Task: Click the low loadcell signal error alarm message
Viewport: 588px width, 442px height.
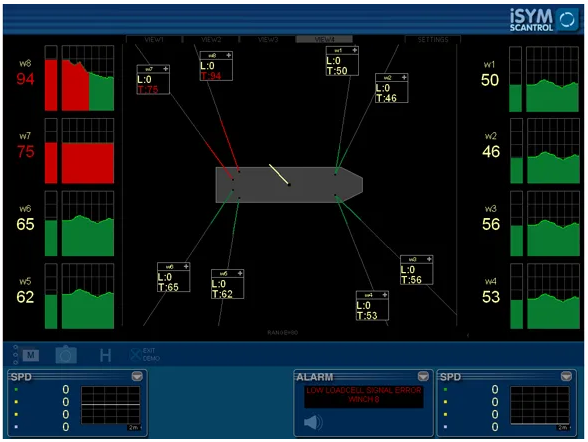Action: 364,395
